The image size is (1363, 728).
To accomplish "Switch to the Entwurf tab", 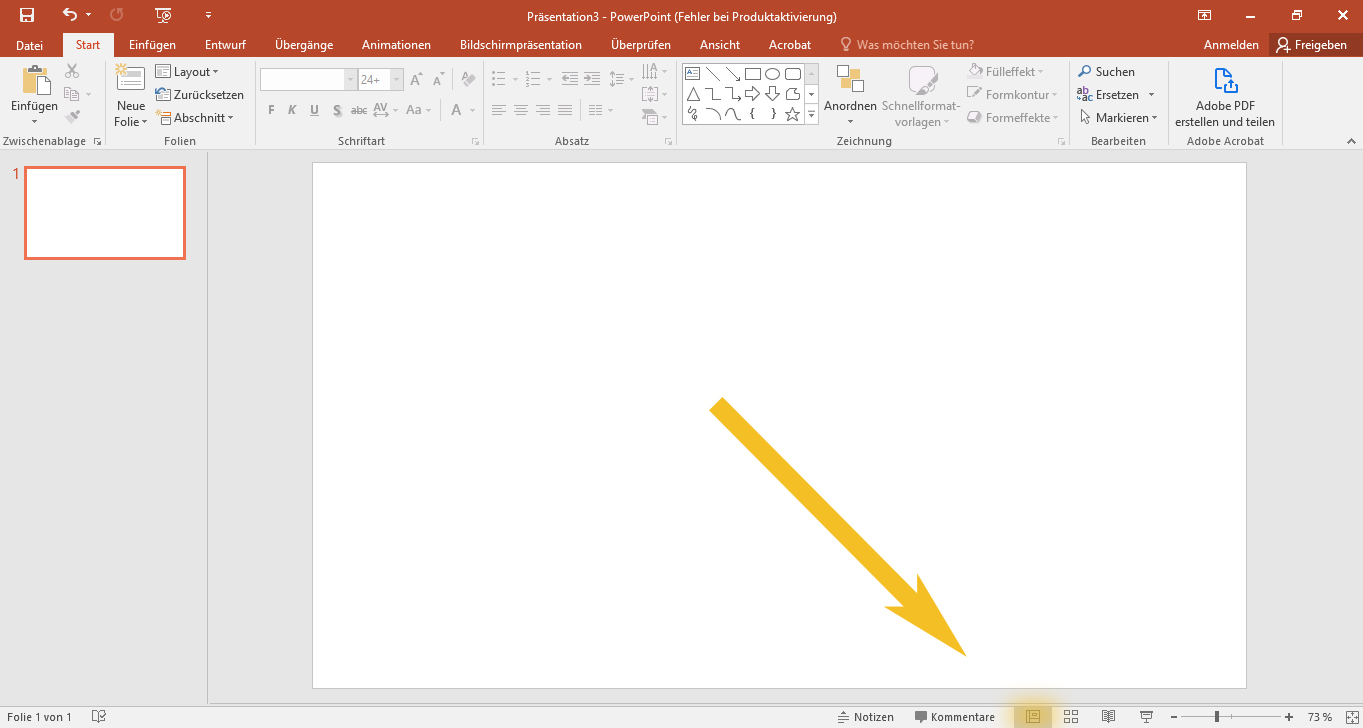I will [225, 45].
